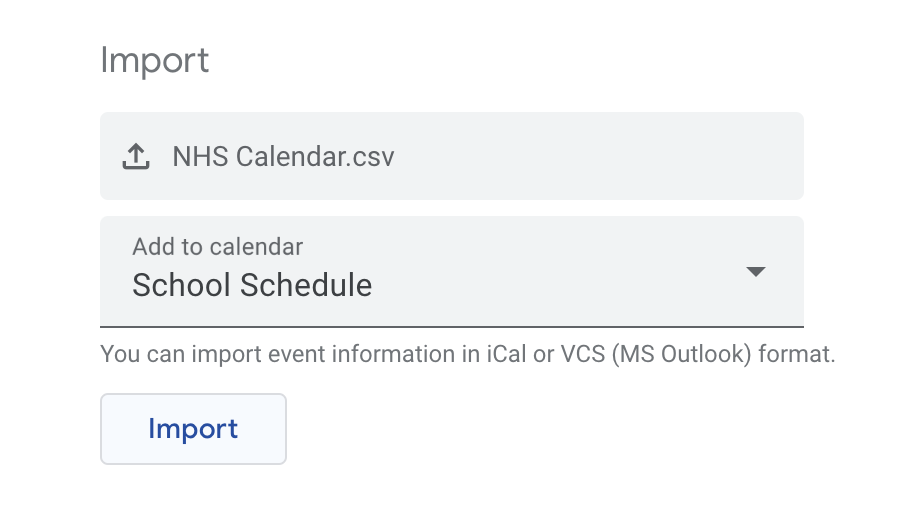Expand the Add to calendar dropdown arrow
The width and height of the screenshot is (904, 518).
756,272
